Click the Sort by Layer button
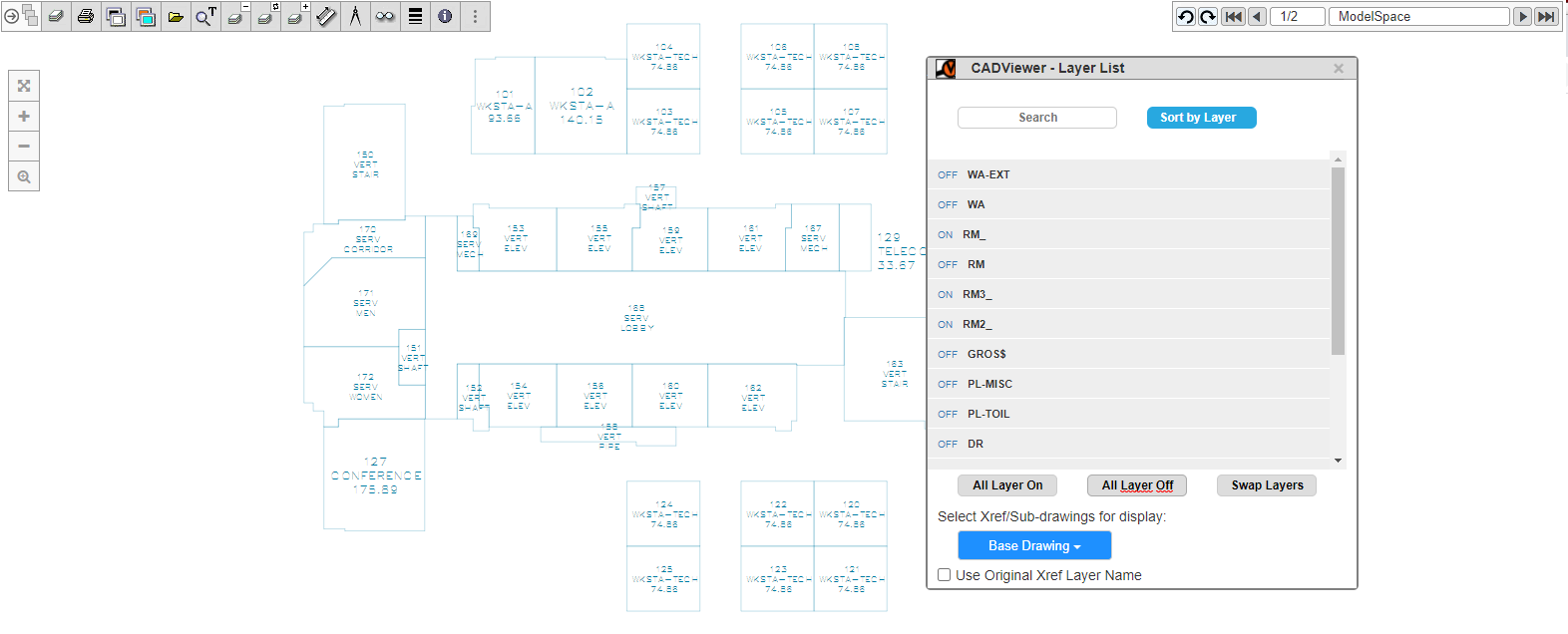The image size is (1568, 634). (x=1197, y=118)
